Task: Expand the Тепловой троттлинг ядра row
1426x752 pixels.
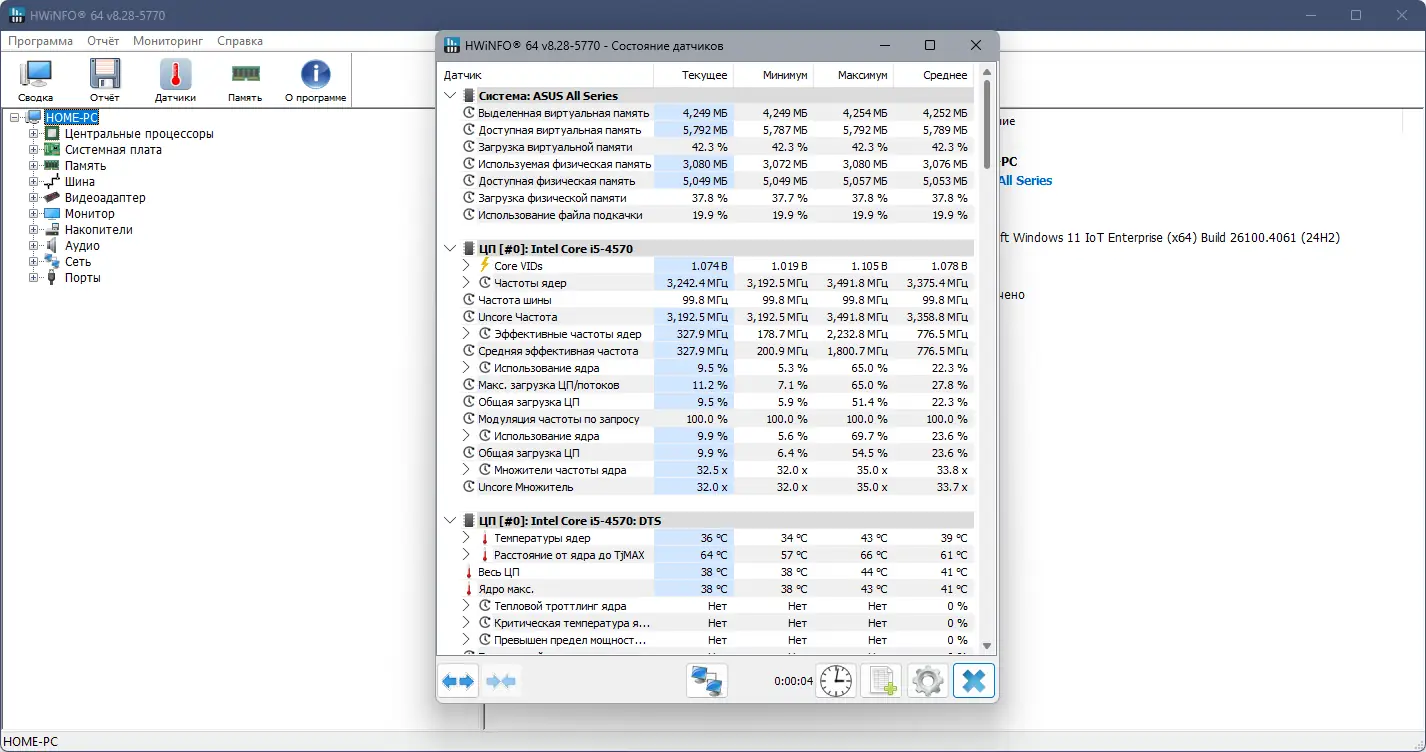Action: [x=466, y=606]
